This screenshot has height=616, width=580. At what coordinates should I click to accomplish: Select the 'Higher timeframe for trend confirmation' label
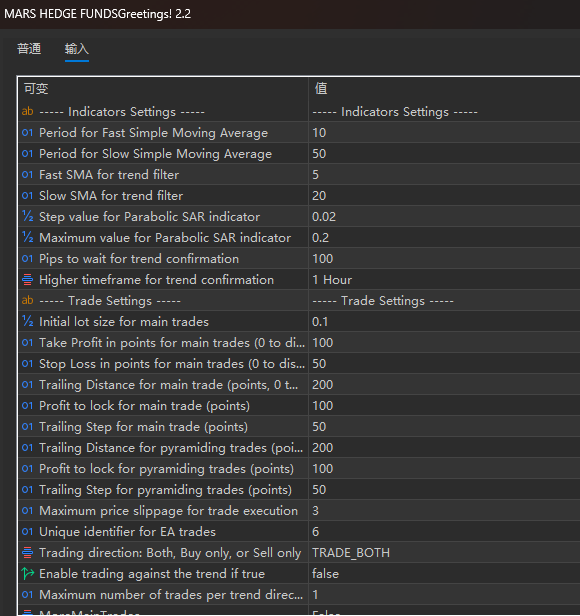click(156, 280)
